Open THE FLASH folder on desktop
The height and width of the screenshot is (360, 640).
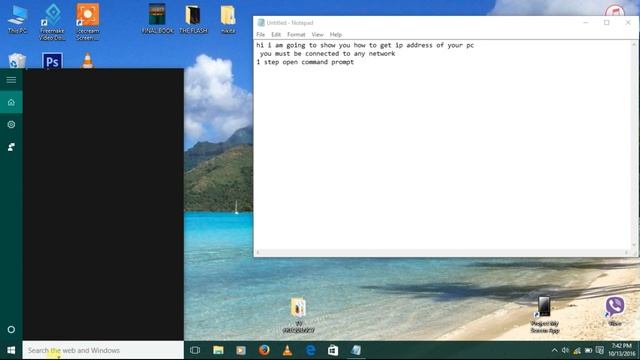193,18
